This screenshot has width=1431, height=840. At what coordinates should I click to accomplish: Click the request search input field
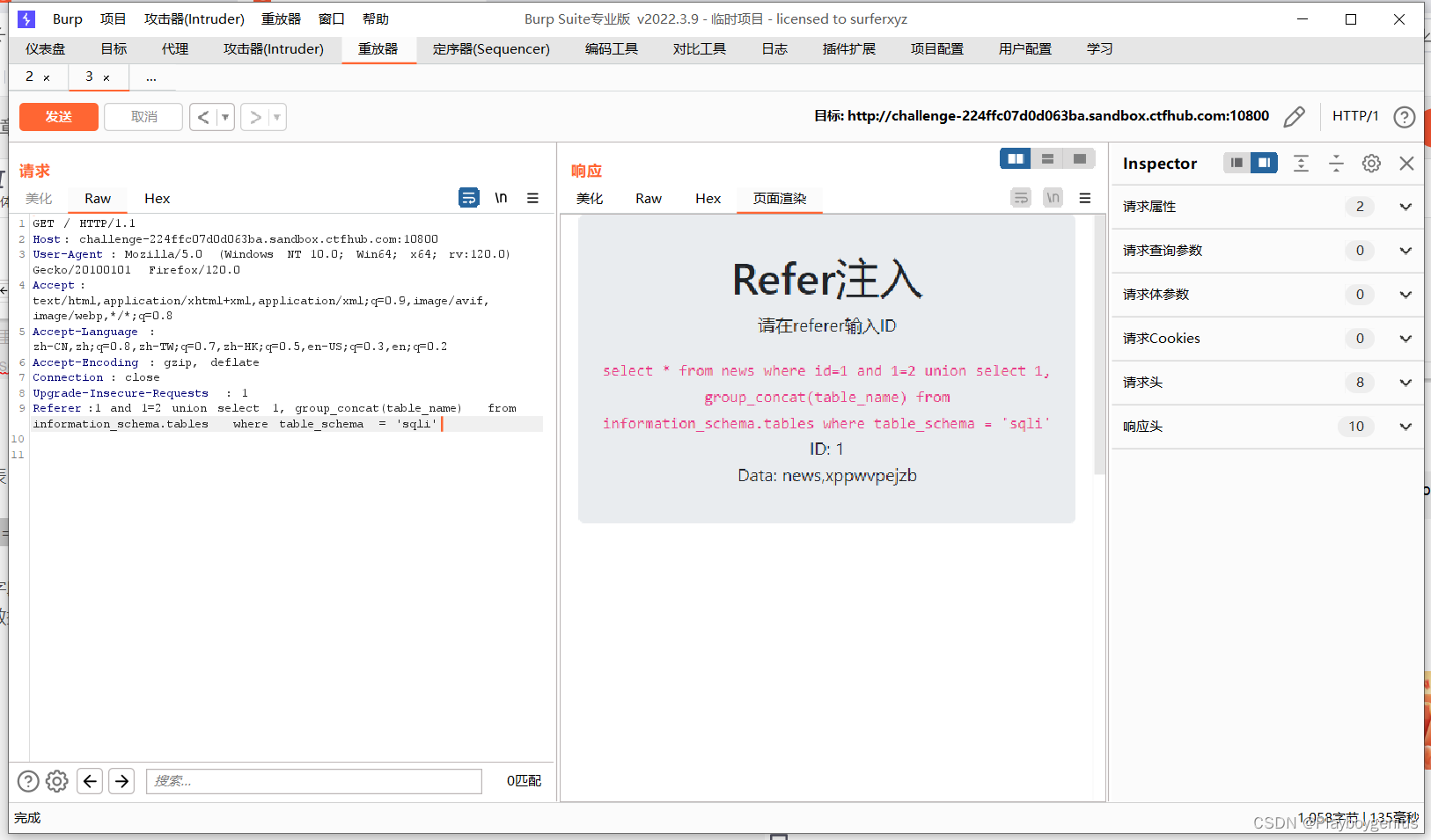314,781
